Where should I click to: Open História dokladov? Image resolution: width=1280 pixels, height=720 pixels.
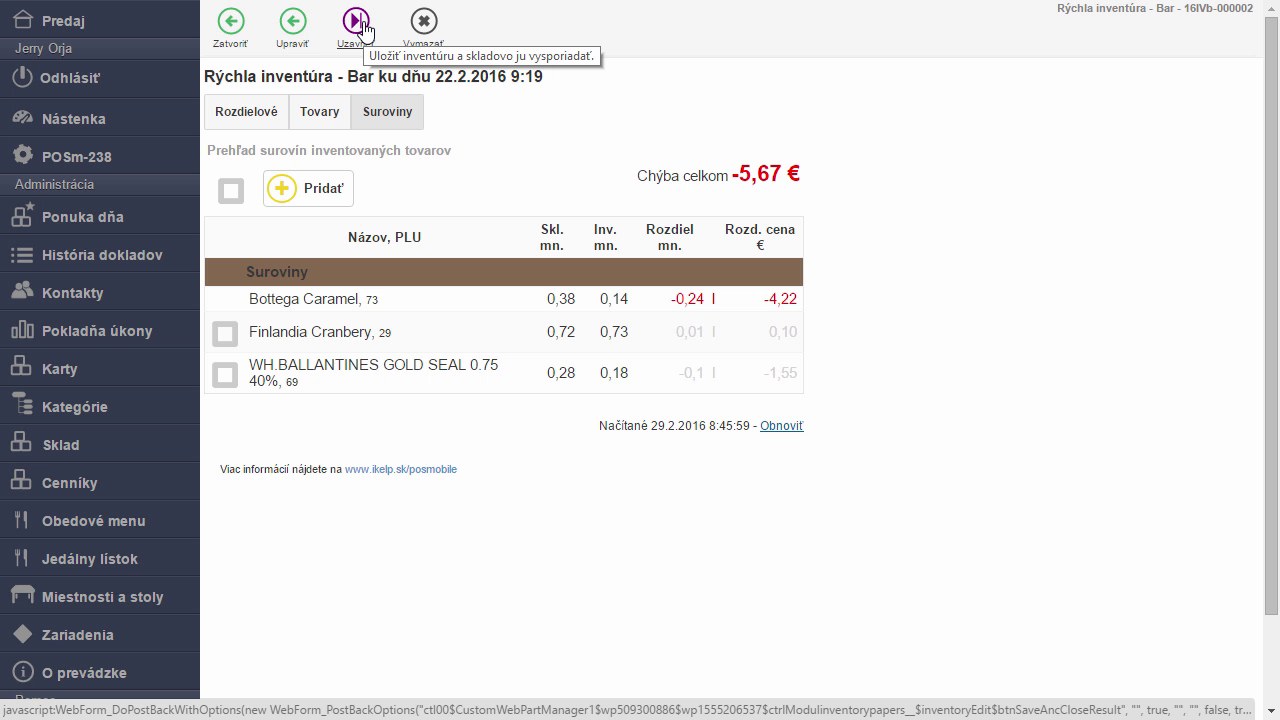click(100, 254)
